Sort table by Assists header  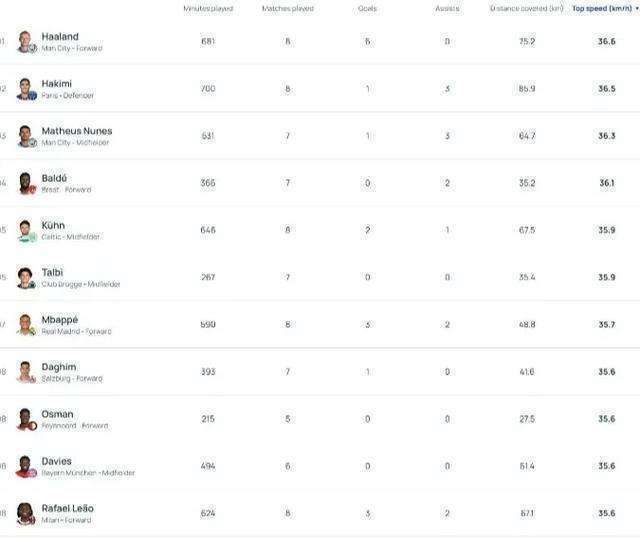coord(447,9)
